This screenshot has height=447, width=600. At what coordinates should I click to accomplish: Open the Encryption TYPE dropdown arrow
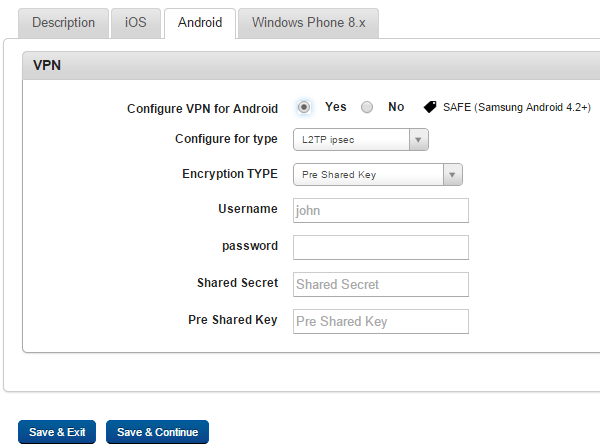[x=452, y=175]
